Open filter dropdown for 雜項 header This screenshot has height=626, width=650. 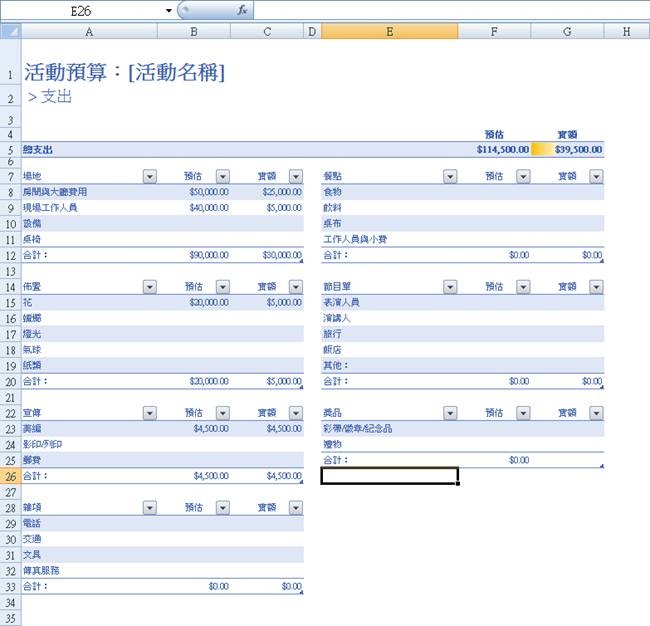click(x=150, y=508)
